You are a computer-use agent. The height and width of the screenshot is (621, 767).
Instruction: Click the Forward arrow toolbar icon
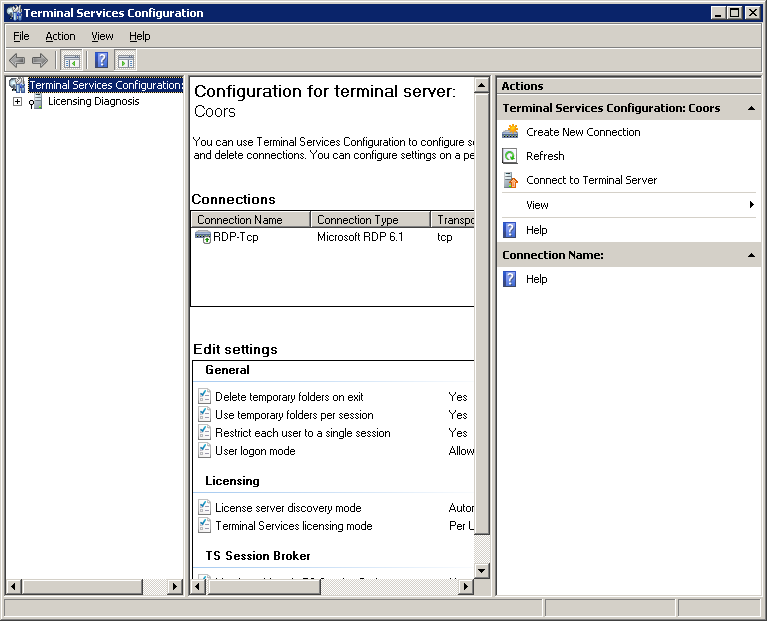pos(40,61)
